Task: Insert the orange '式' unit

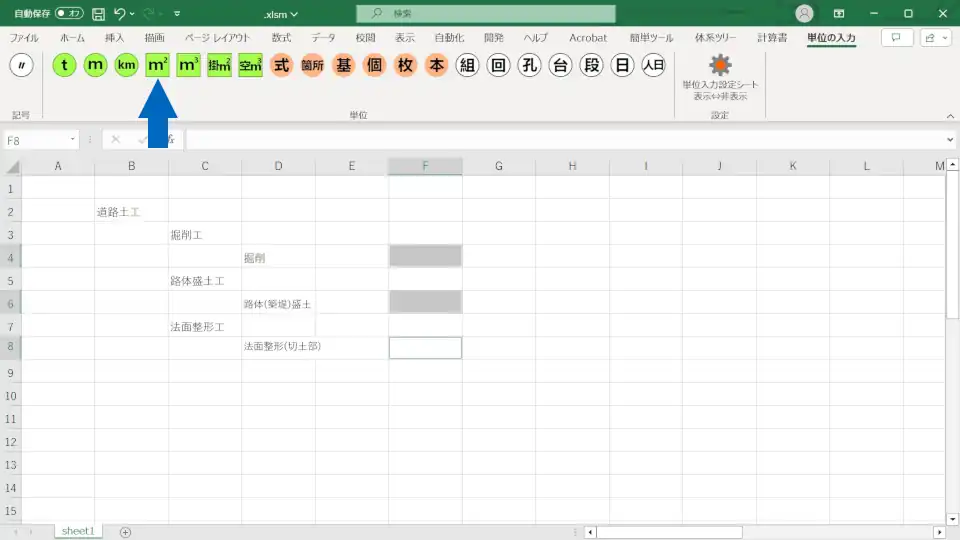Action: coord(281,65)
